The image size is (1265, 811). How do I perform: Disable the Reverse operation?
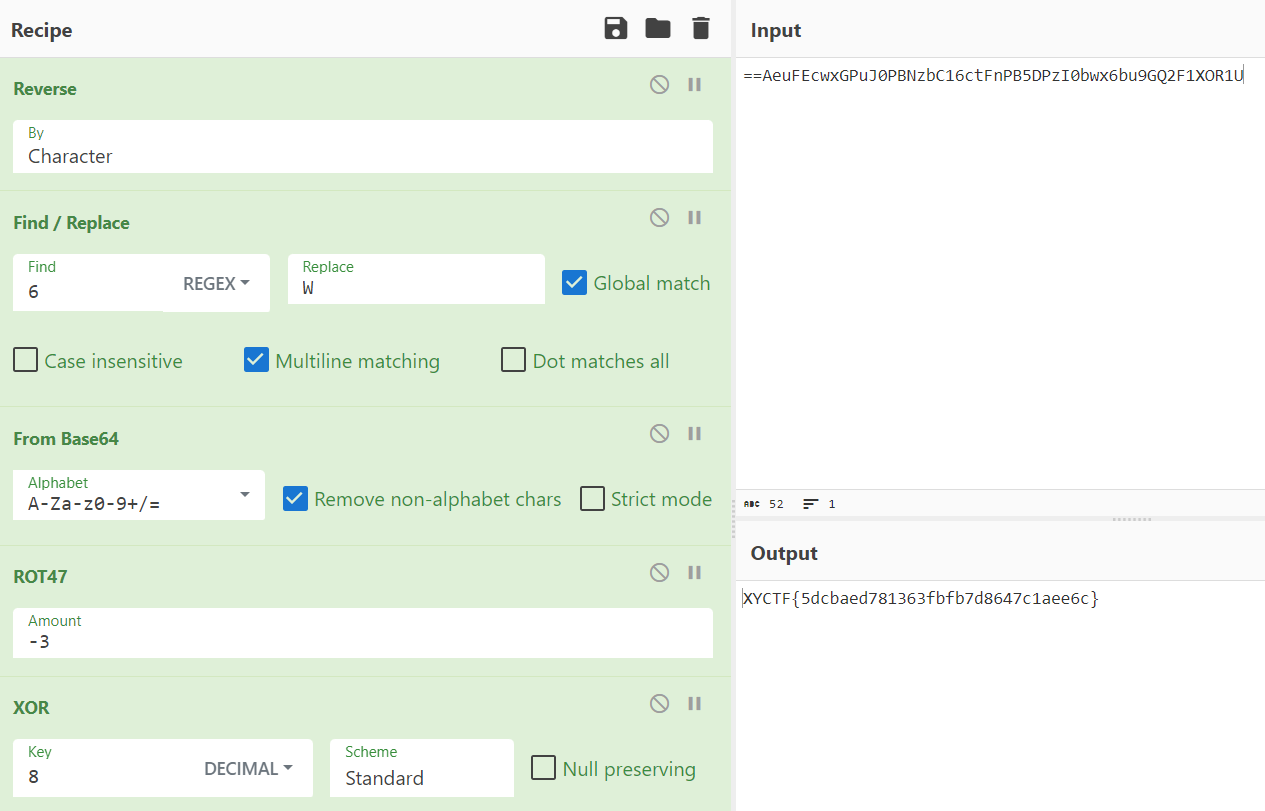pyautogui.click(x=659, y=85)
